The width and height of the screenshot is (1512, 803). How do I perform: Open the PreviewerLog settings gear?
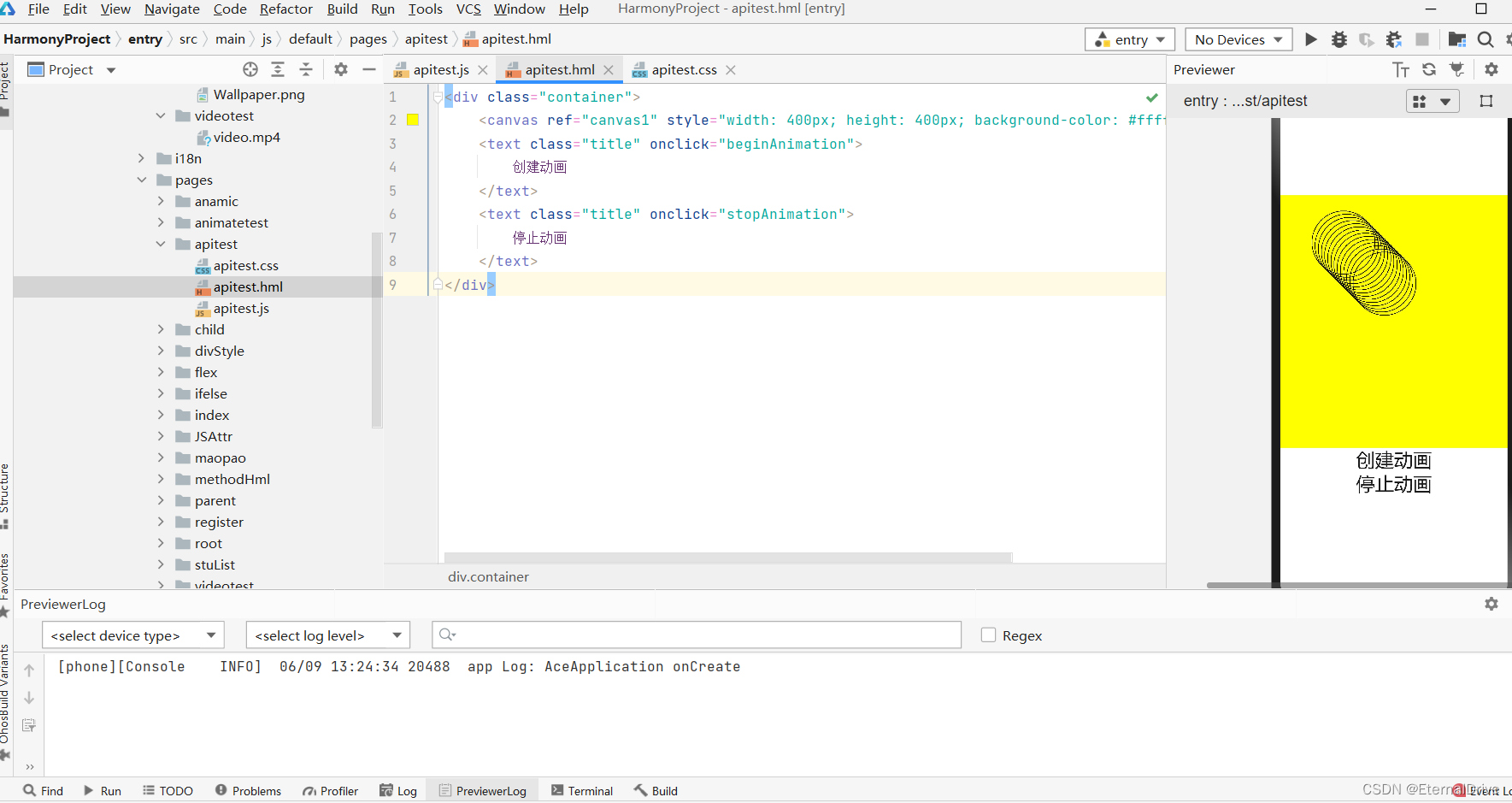(x=1491, y=604)
